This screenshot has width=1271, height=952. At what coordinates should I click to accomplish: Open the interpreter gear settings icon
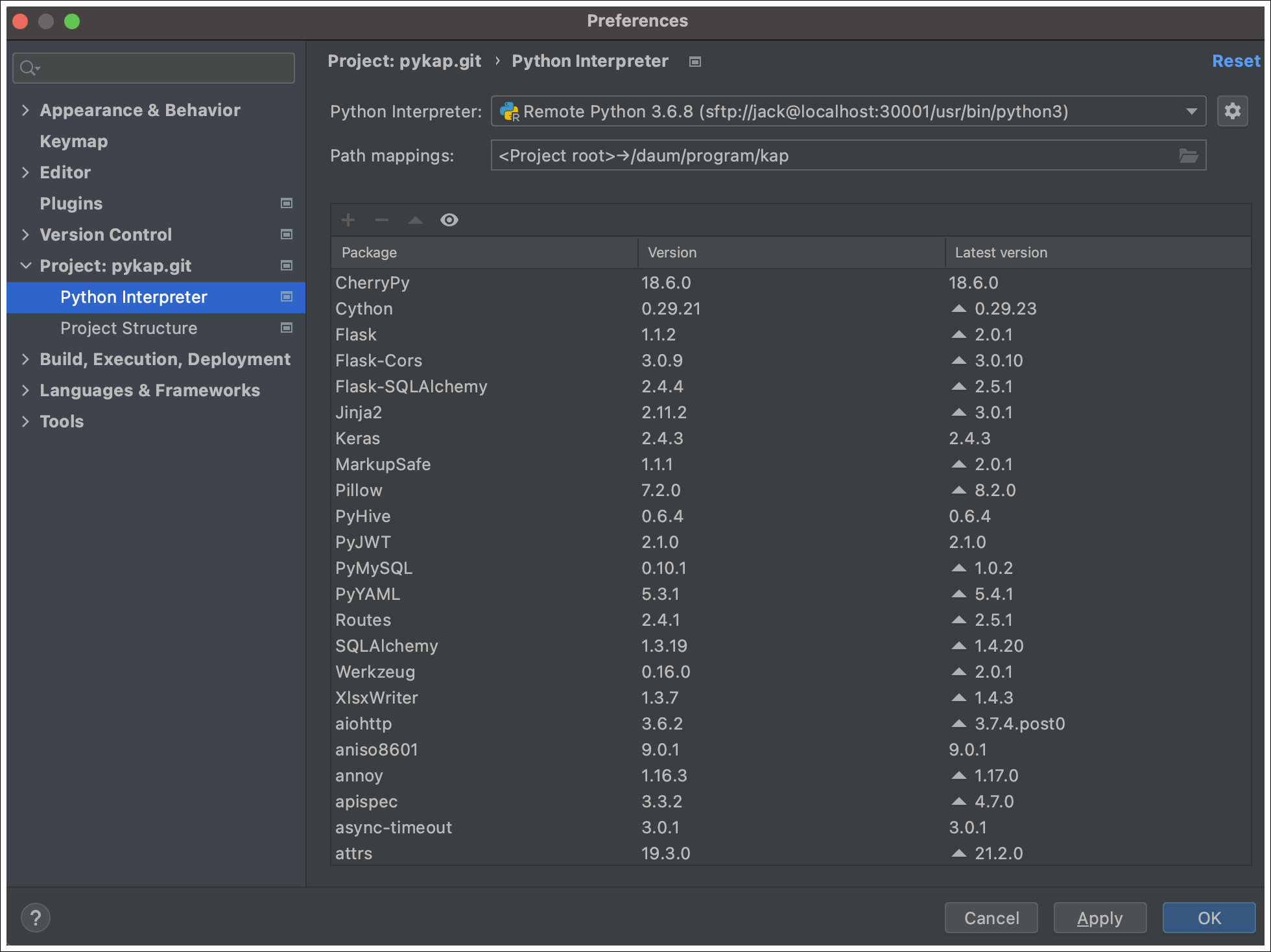pos(1233,112)
